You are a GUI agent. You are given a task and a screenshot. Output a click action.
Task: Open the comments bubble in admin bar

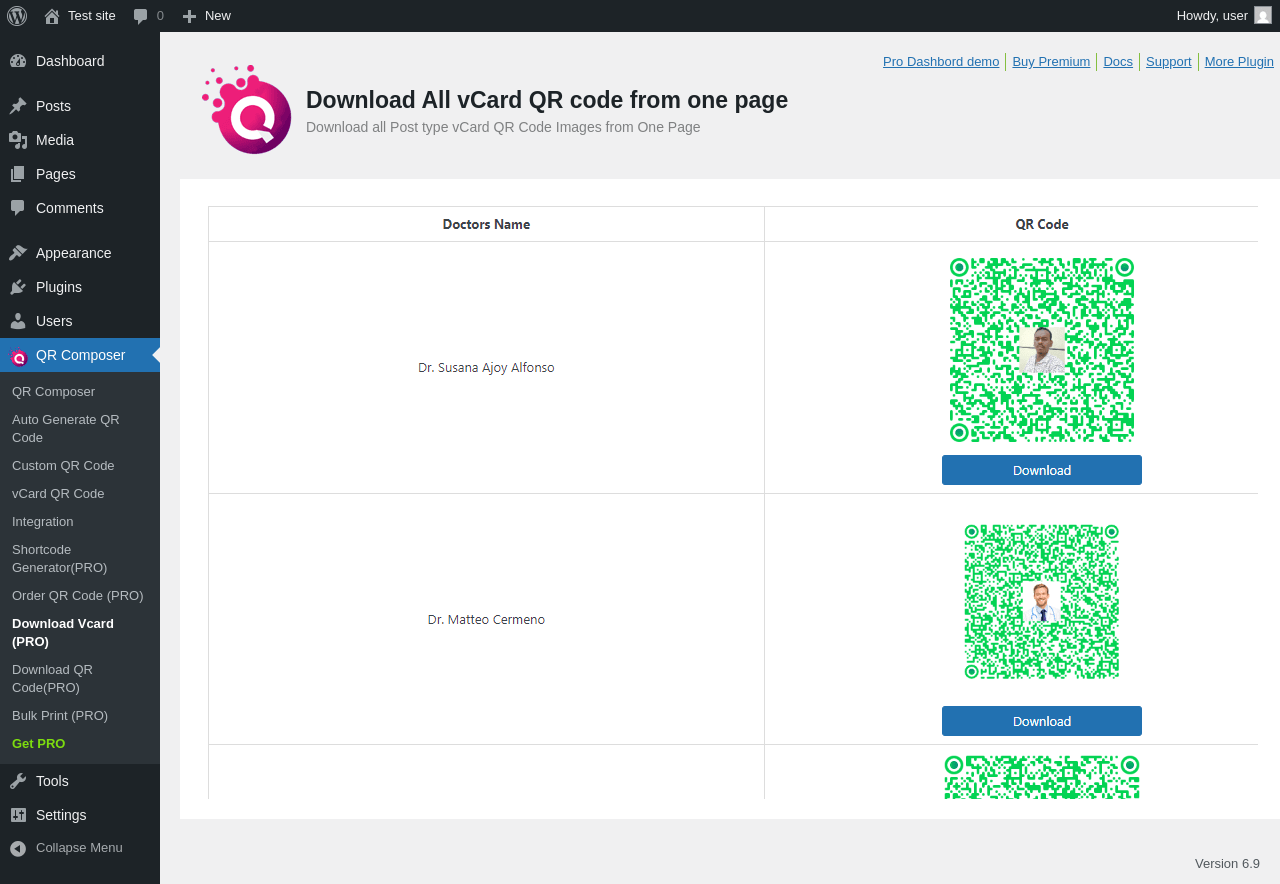[141, 16]
